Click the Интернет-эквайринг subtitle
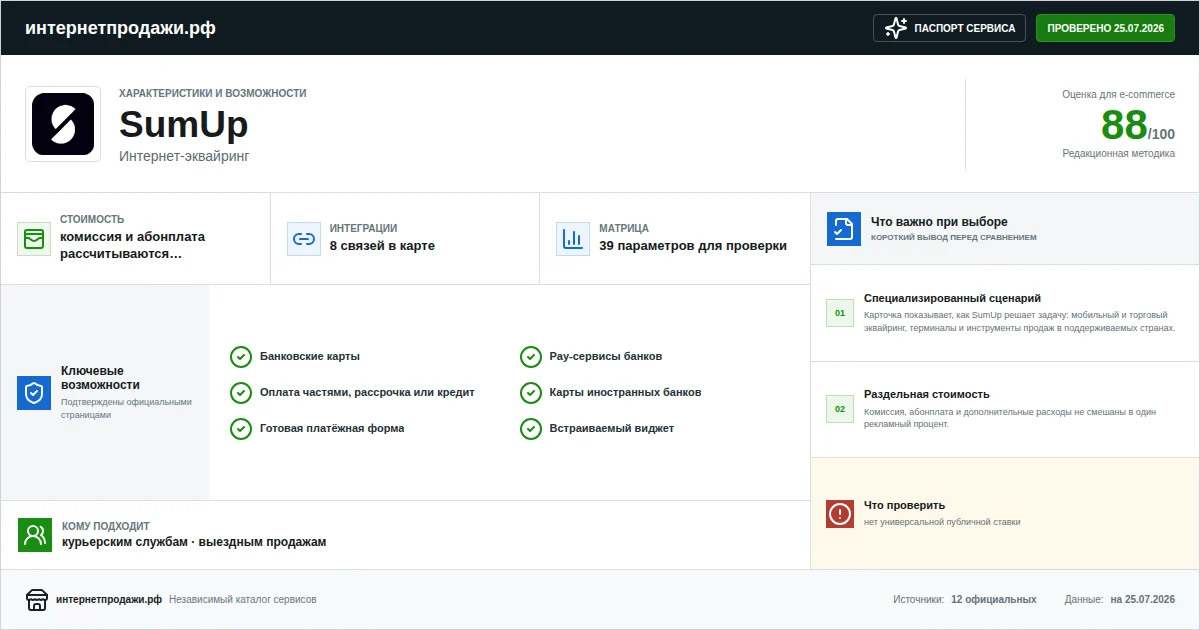Image resolution: width=1200 pixels, height=630 pixels. coord(184,156)
